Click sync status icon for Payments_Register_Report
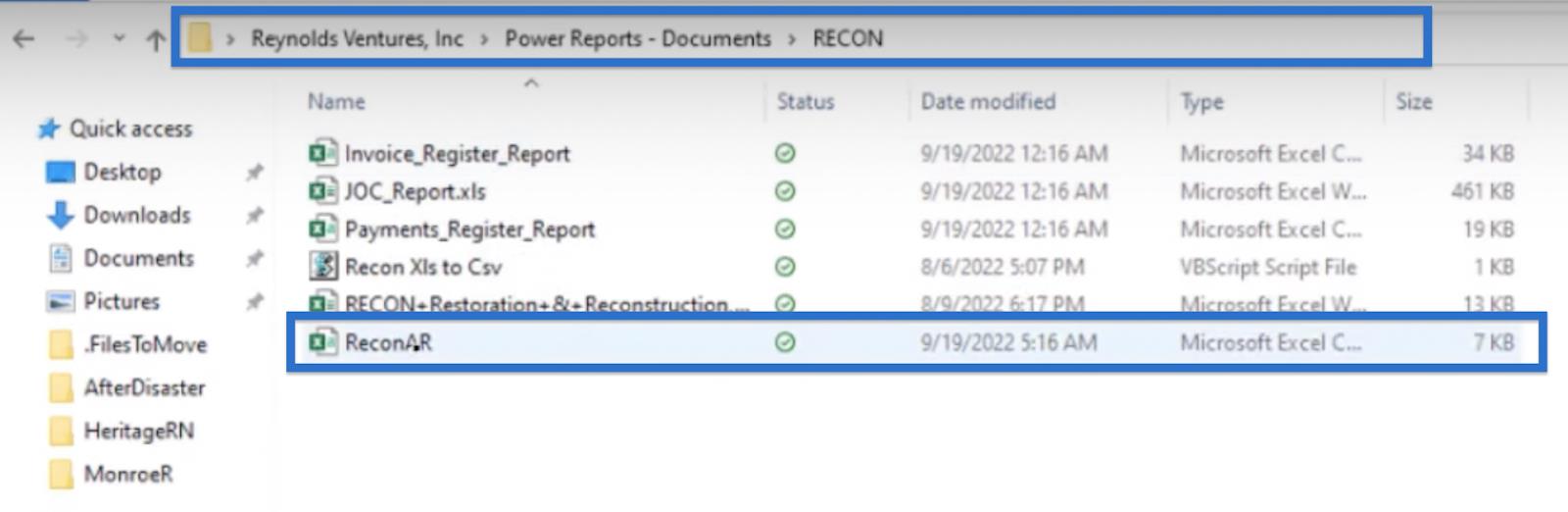This screenshot has width=1568, height=512. coord(785,230)
